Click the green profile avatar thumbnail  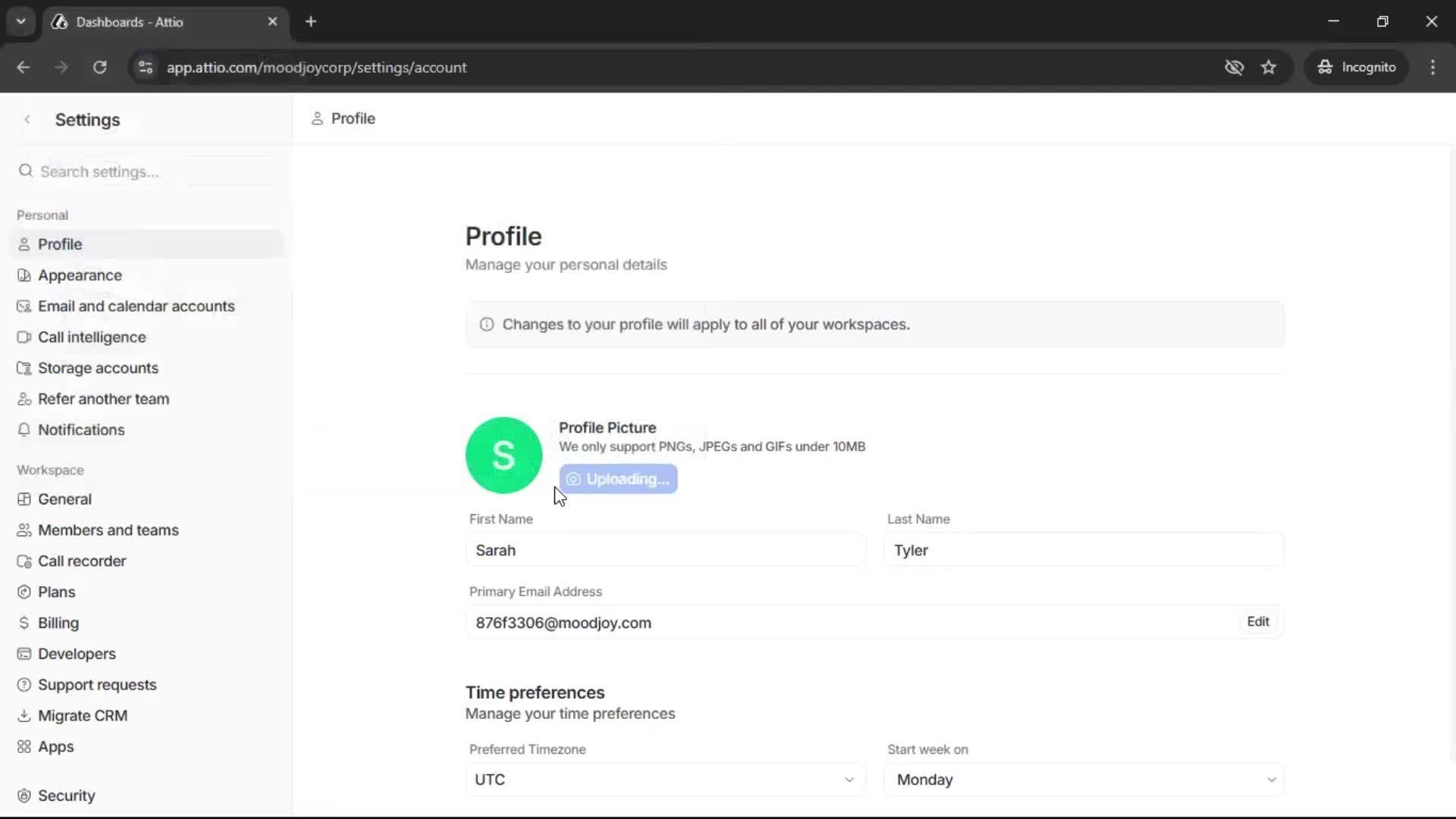[x=504, y=454]
